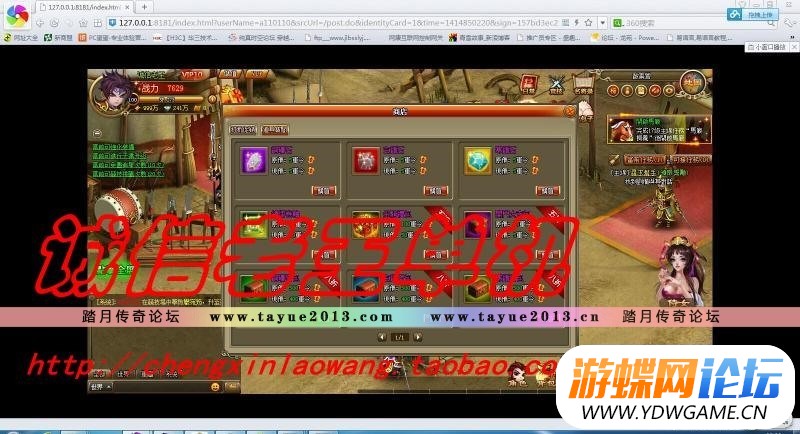
Task: Open the horse event banner
Action: pyautogui.click(x=659, y=130)
